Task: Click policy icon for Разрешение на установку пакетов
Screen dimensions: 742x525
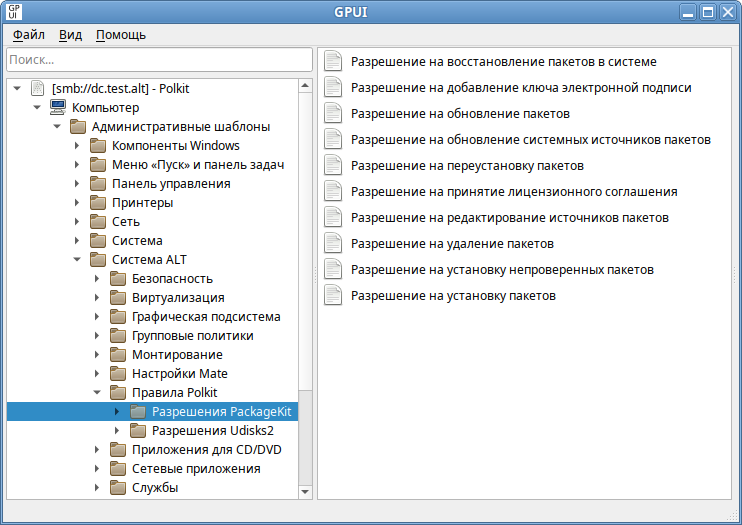Action: coord(333,296)
